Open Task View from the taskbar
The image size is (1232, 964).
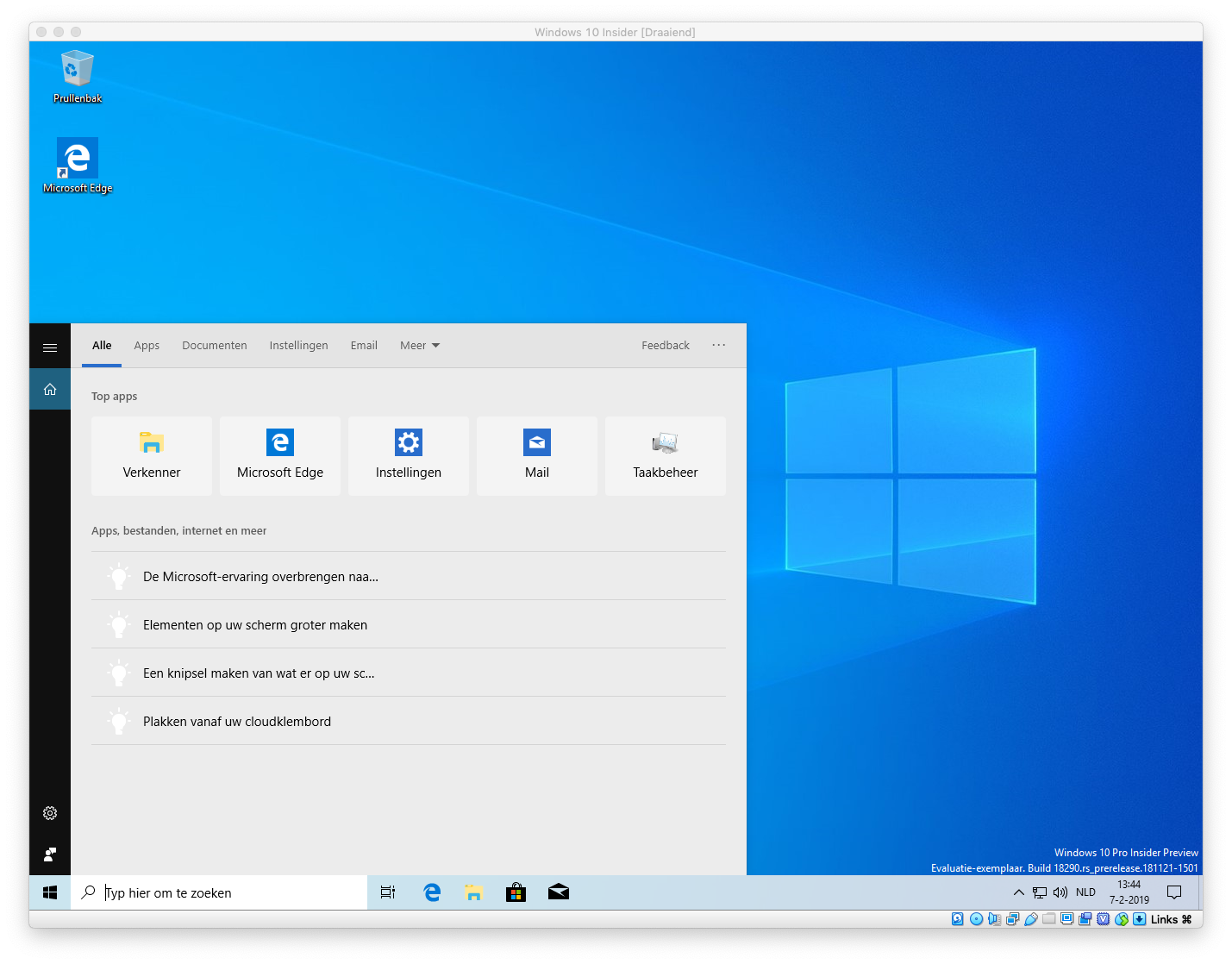click(388, 892)
